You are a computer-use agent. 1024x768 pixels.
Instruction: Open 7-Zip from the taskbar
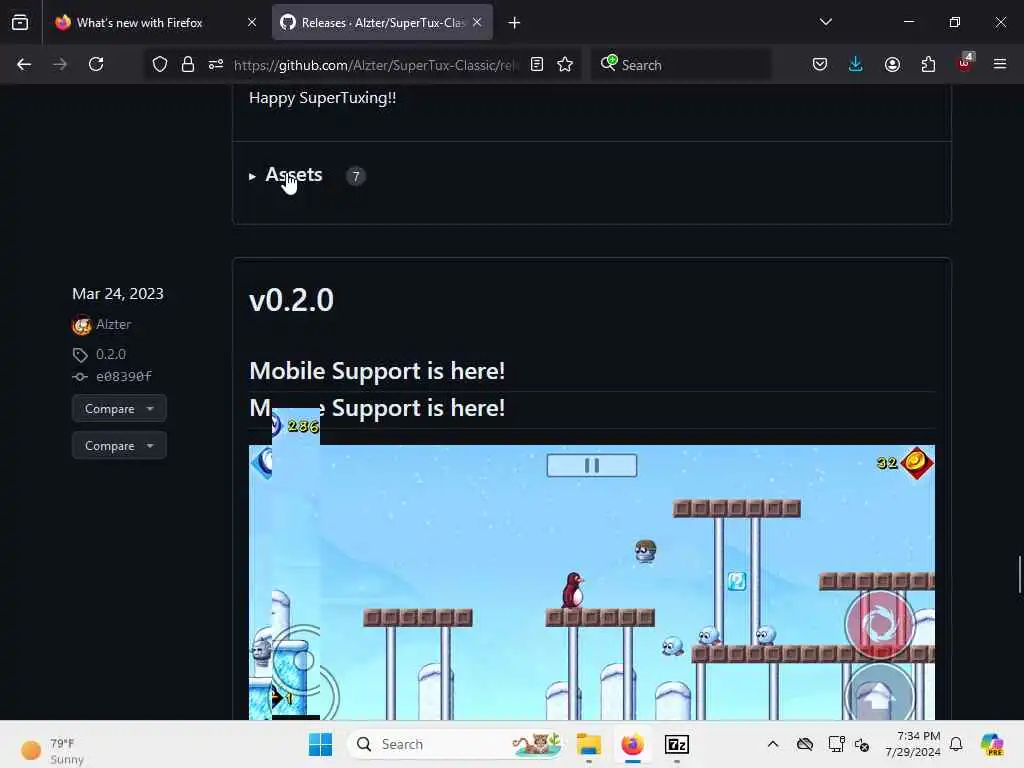[677, 744]
